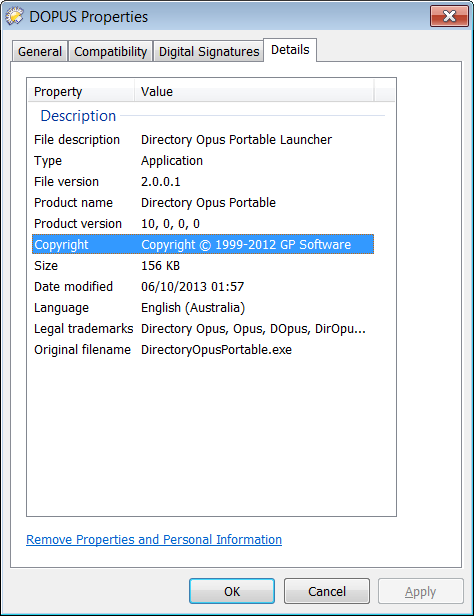474x616 pixels.
Task: Select the Language row
Action: [203, 308]
